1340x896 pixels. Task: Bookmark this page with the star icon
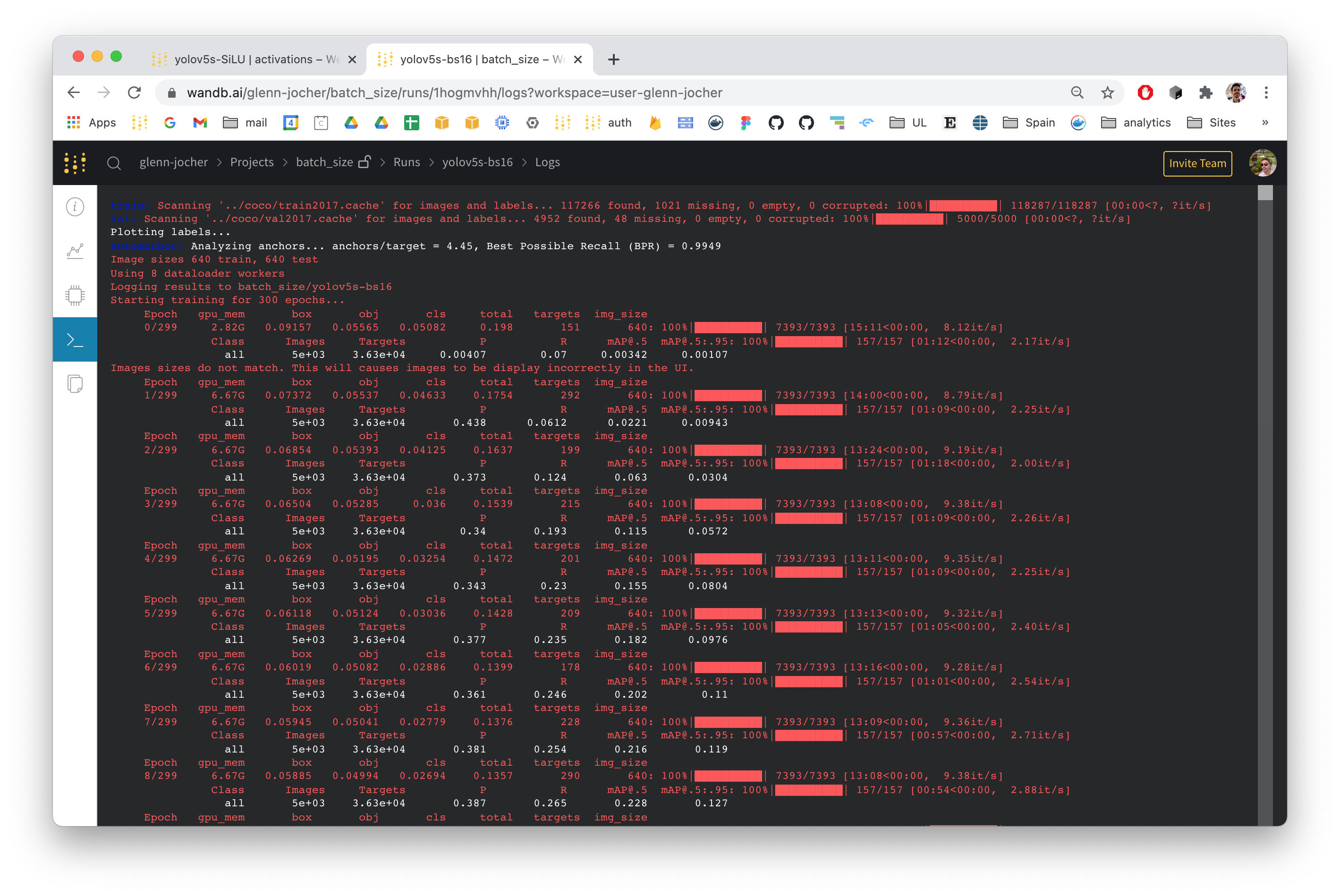[1107, 93]
